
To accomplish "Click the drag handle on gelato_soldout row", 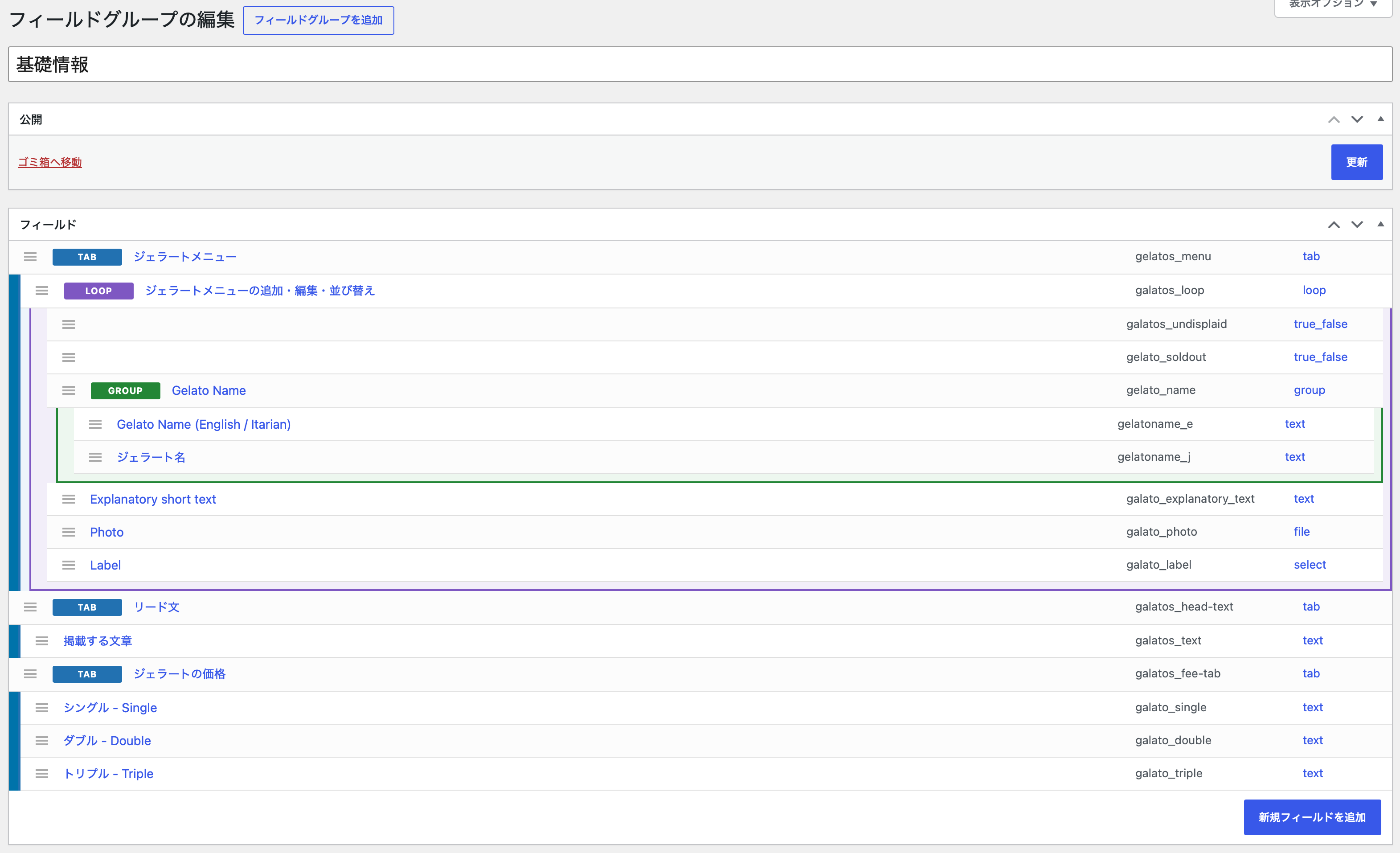I will [x=69, y=357].
